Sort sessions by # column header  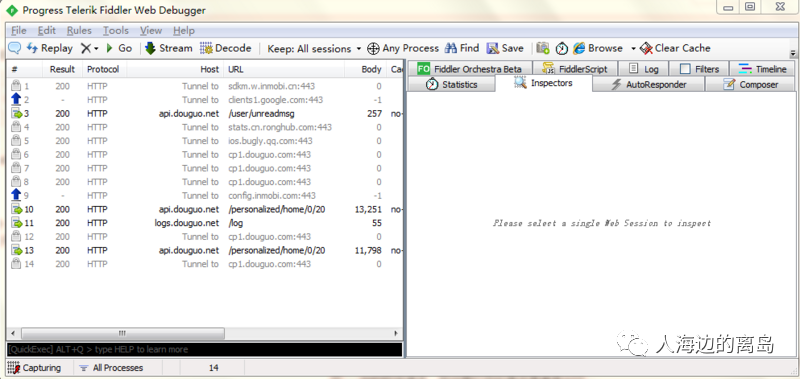tap(25, 69)
